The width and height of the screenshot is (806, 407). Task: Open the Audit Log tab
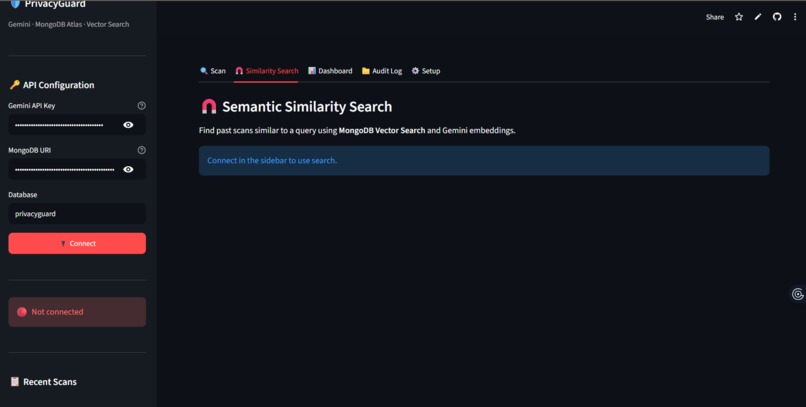coord(382,71)
